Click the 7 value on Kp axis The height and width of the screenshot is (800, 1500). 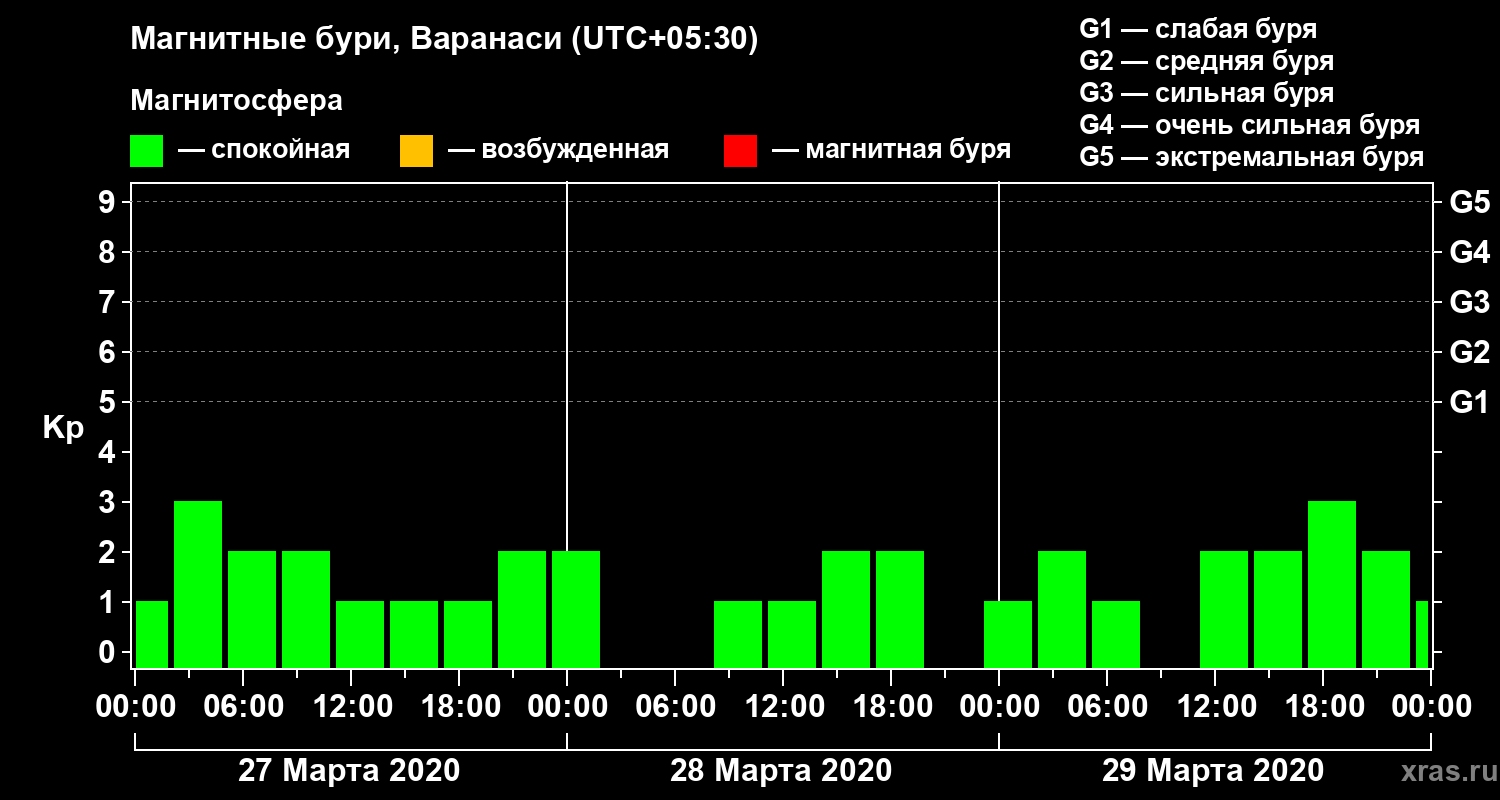[x=109, y=302]
